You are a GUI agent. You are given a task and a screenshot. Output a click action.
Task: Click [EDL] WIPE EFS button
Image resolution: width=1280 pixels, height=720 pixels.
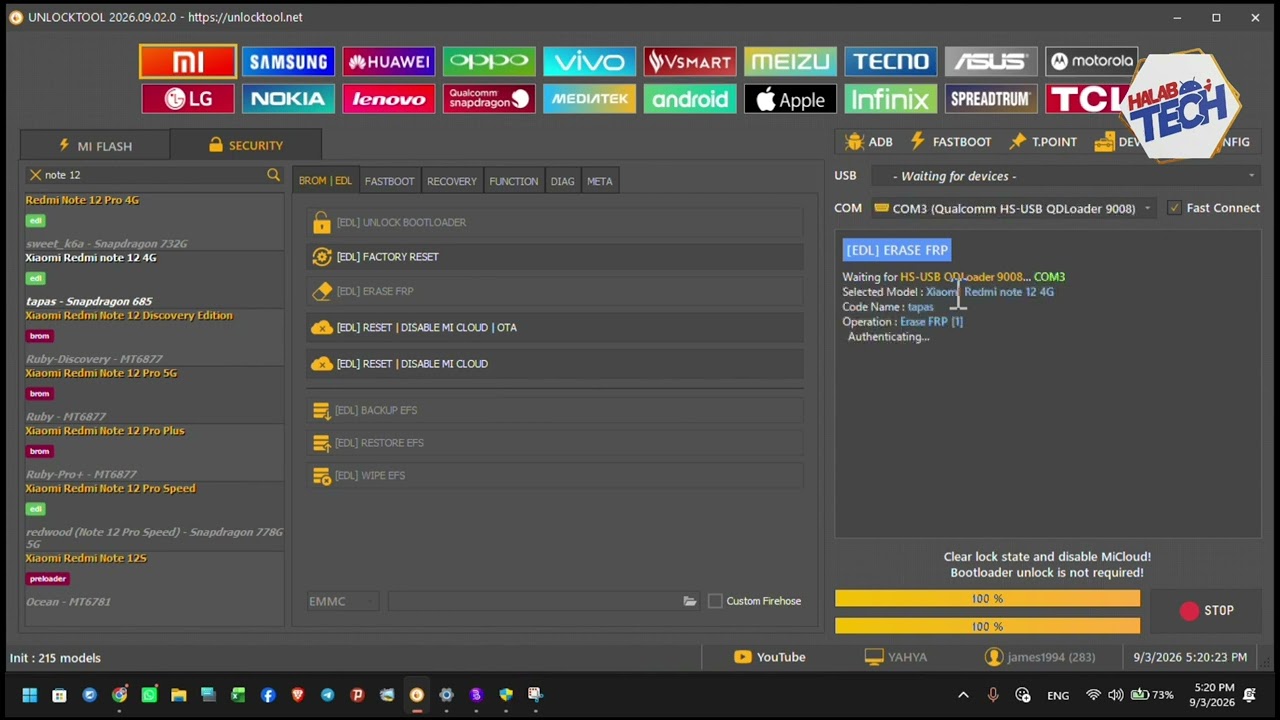click(x=555, y=476)
